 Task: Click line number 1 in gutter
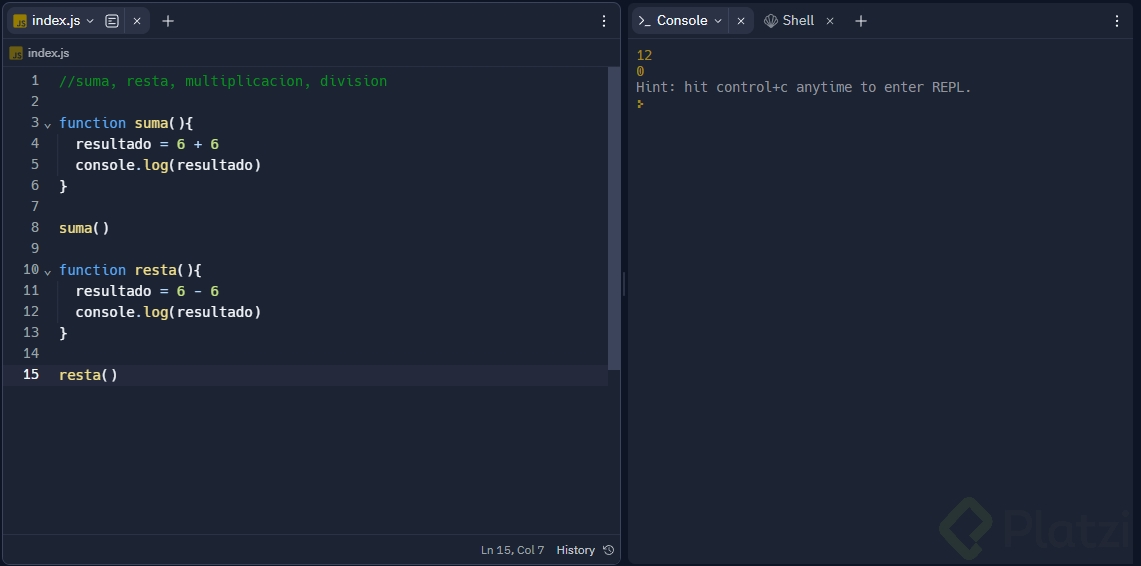click(34, 80)
